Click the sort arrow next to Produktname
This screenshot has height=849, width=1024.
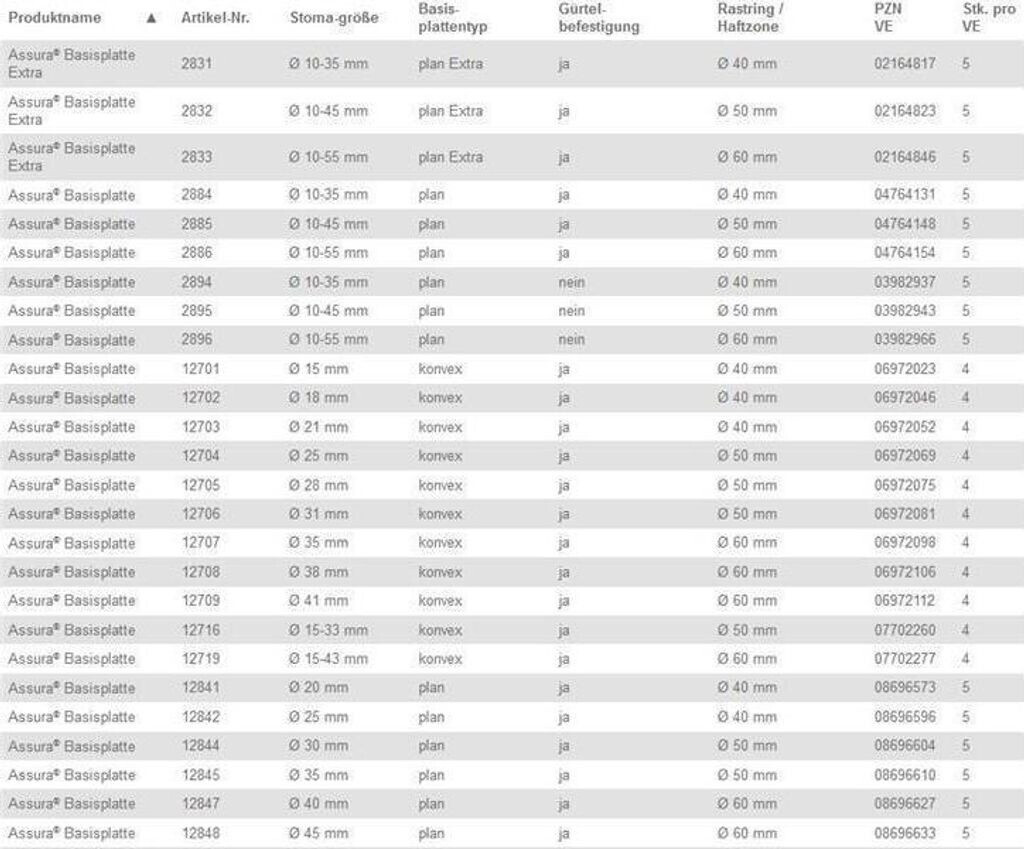[151, 18]
